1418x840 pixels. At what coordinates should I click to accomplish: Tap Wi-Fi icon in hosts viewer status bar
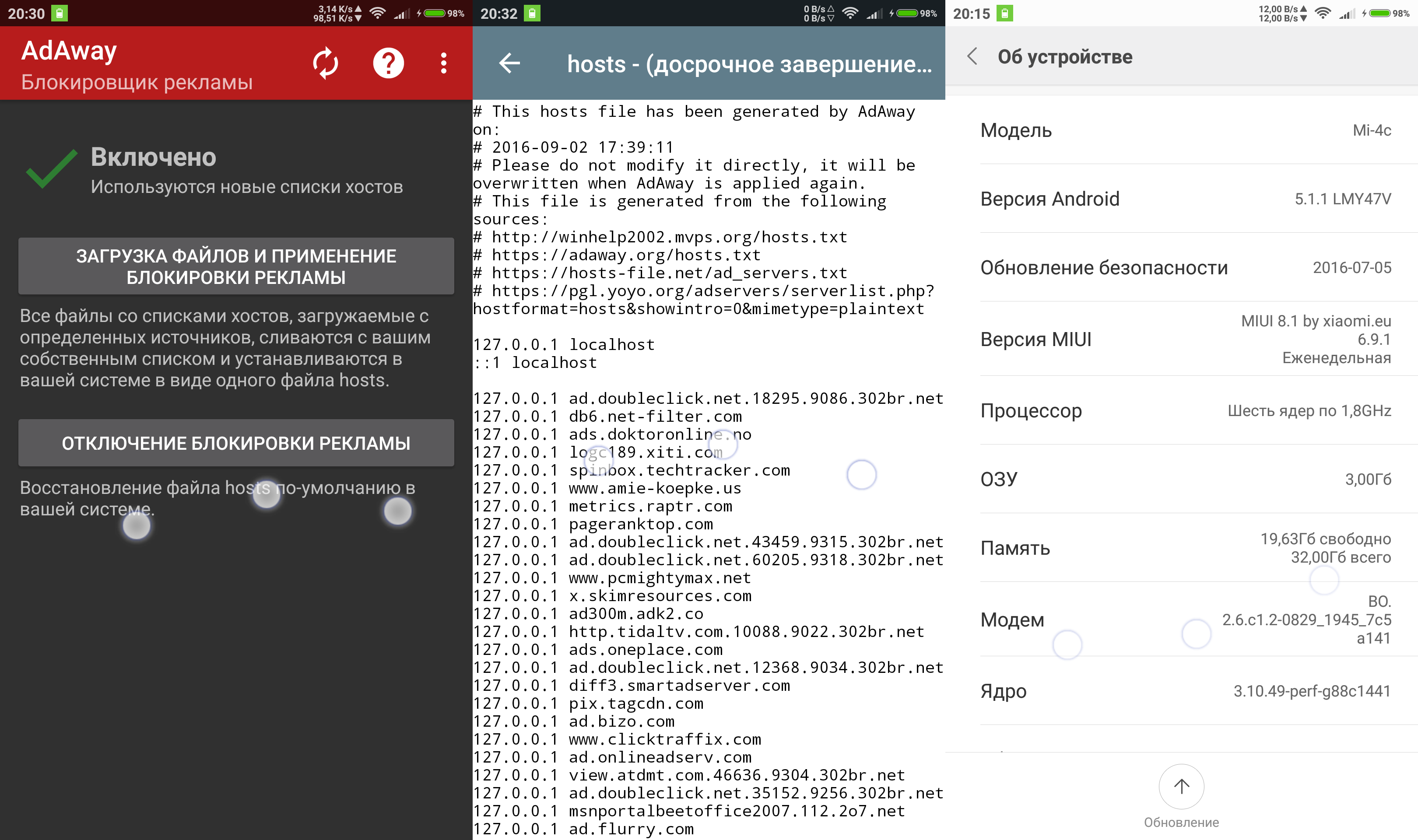click(849, 13)
